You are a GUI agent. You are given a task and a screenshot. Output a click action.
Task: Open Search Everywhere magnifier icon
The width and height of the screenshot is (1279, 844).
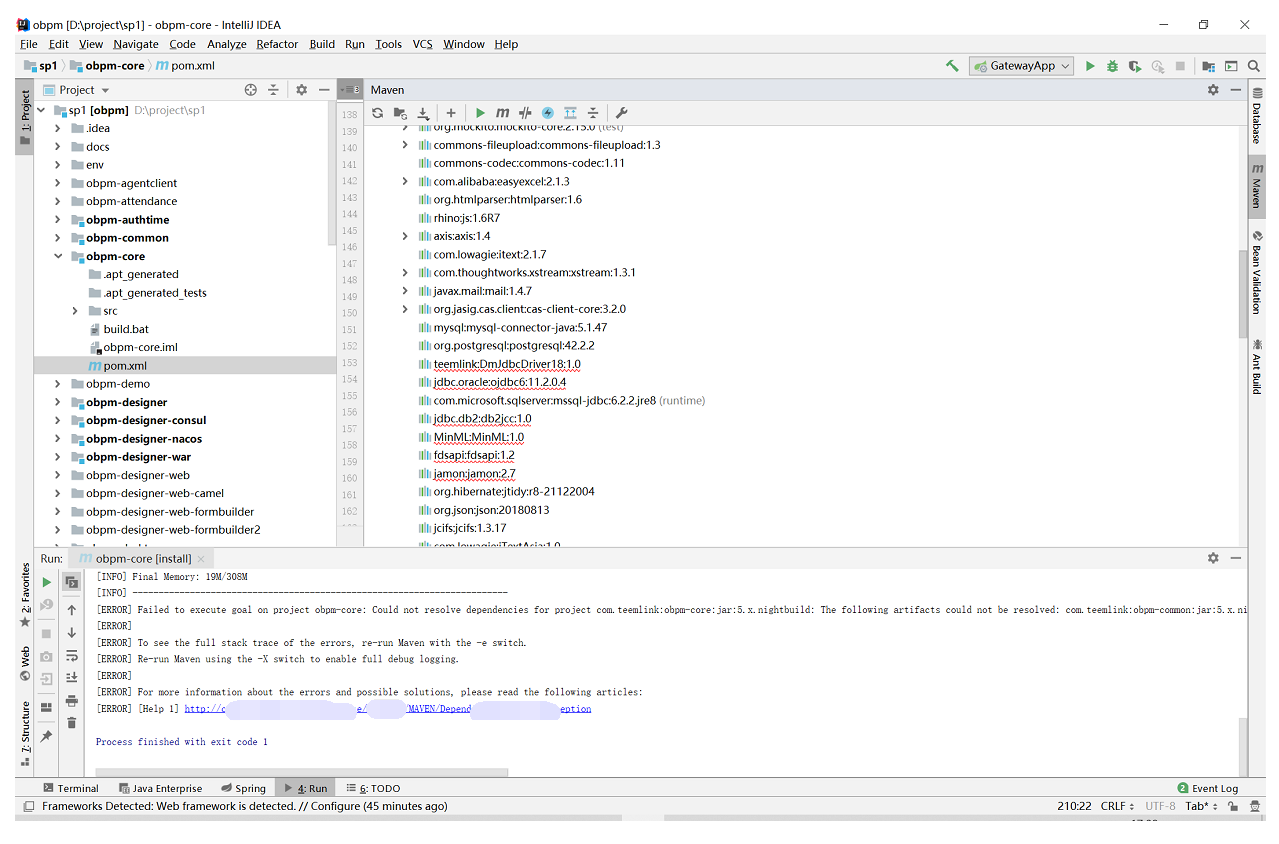(x=1253, y=66)
